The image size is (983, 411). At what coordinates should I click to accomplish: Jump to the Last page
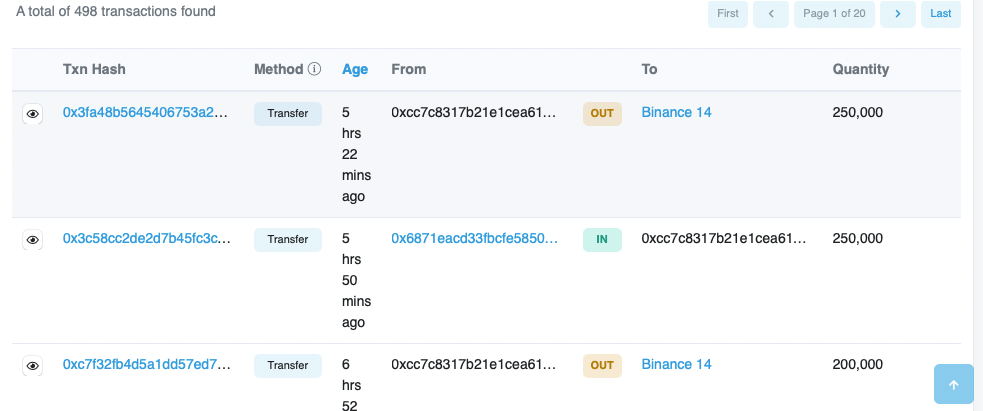(940, 14)
